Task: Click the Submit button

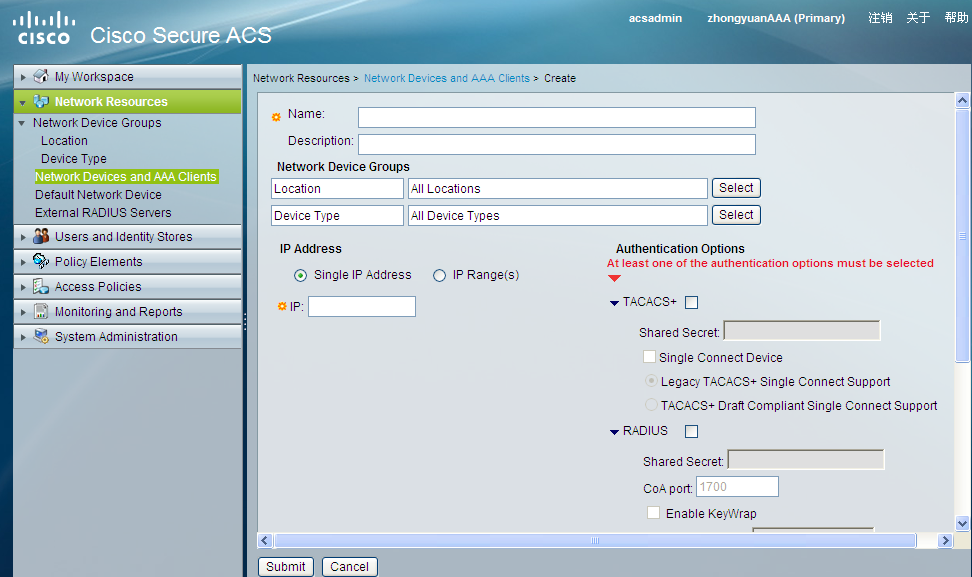Action: pyautogui.click(x=286, y=566)
